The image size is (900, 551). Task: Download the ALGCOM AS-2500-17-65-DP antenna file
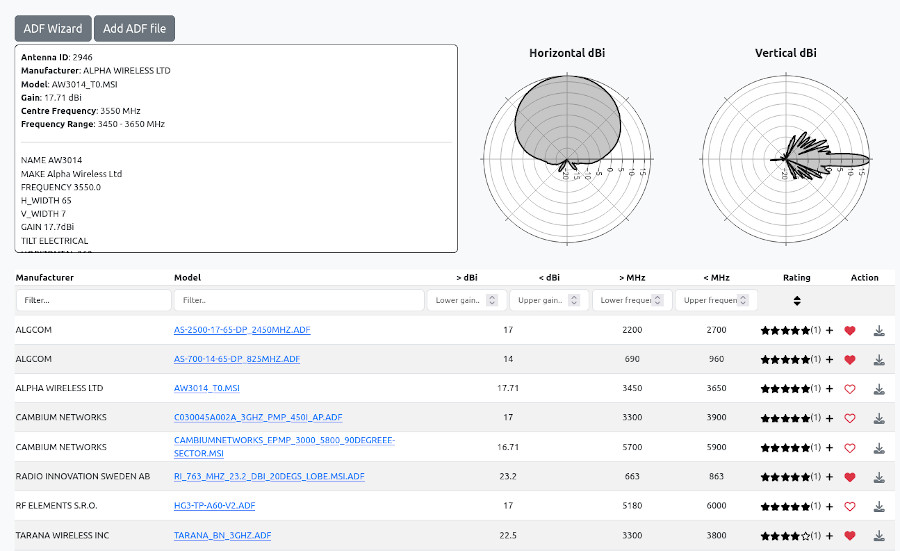coord(879,330)
